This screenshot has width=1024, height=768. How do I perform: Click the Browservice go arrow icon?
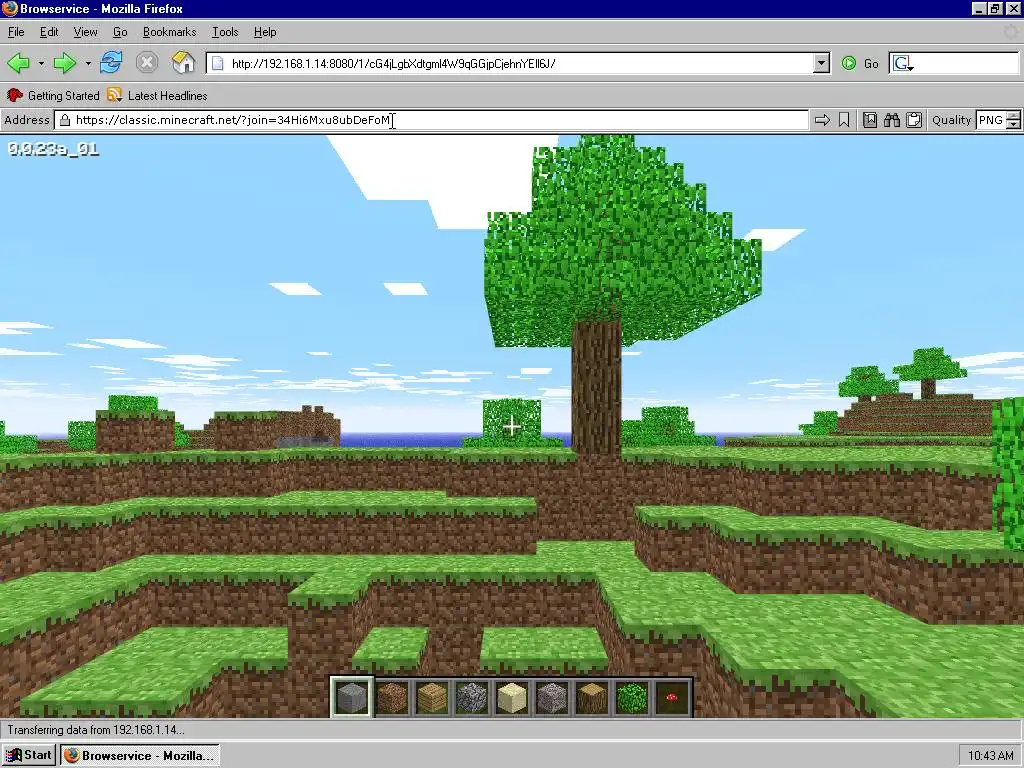[822, 120]
